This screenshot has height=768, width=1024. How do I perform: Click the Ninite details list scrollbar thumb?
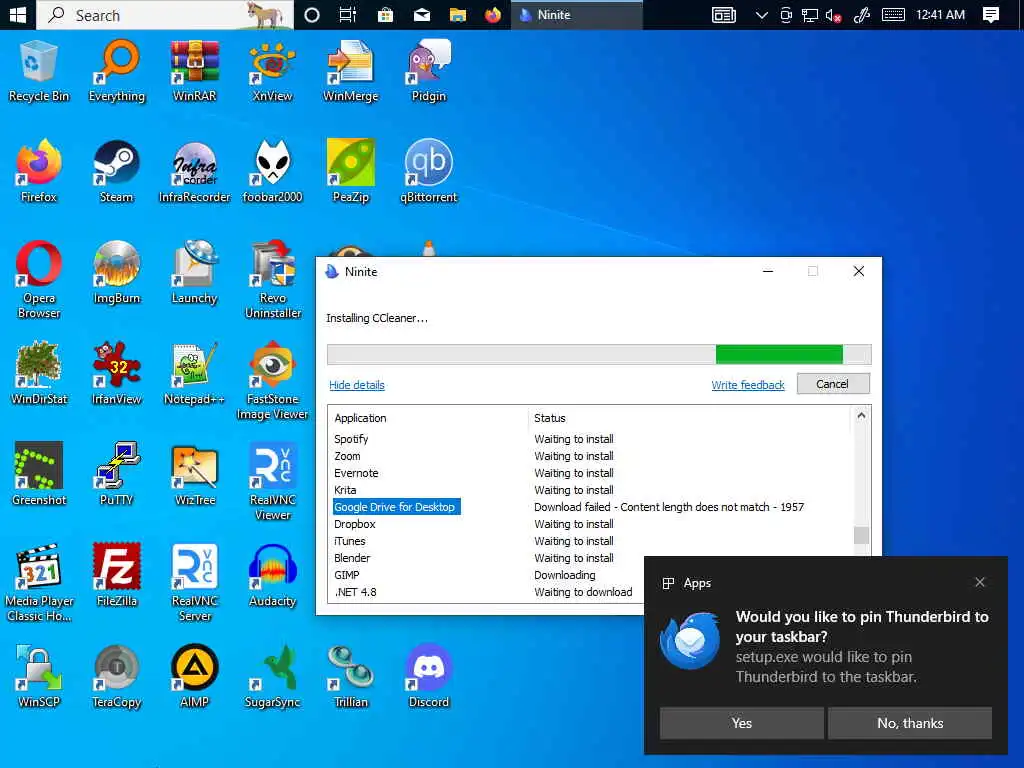tap(861, 535)
